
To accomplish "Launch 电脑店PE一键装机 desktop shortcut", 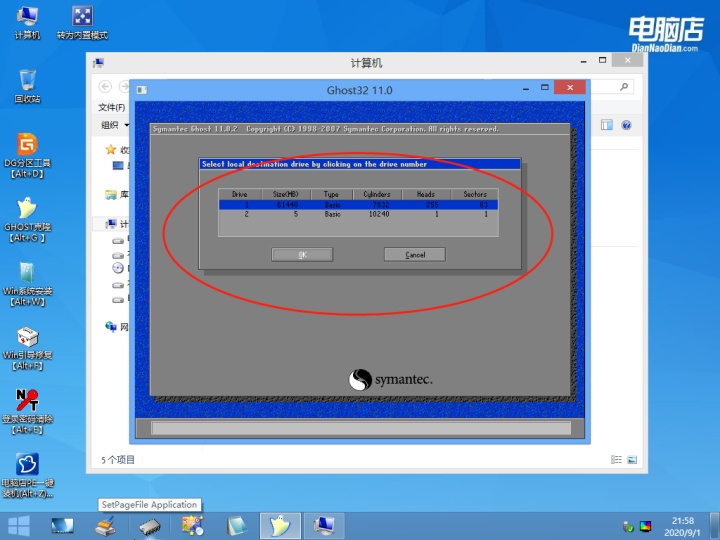I will pyautogui.click(x=27, y=475).
